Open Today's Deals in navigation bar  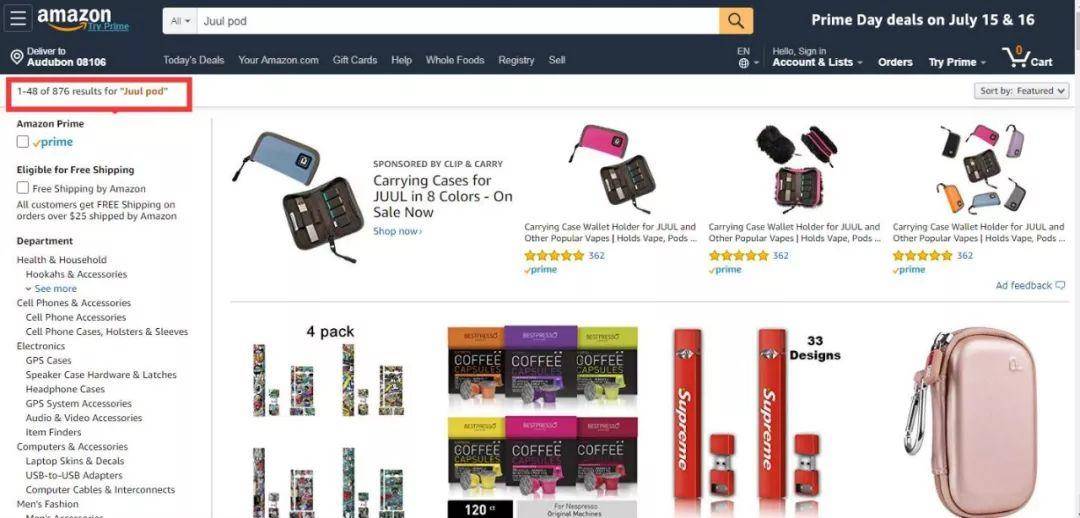point(194,60)
